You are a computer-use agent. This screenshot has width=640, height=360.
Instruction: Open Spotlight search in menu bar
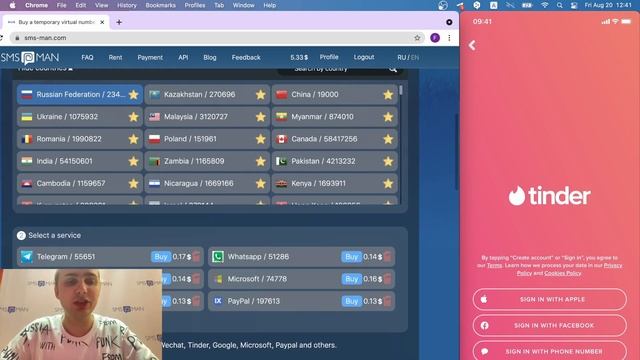[560, 5]
